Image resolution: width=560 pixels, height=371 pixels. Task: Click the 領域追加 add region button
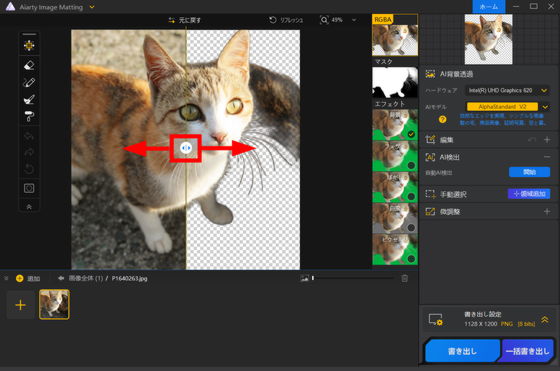529,194
